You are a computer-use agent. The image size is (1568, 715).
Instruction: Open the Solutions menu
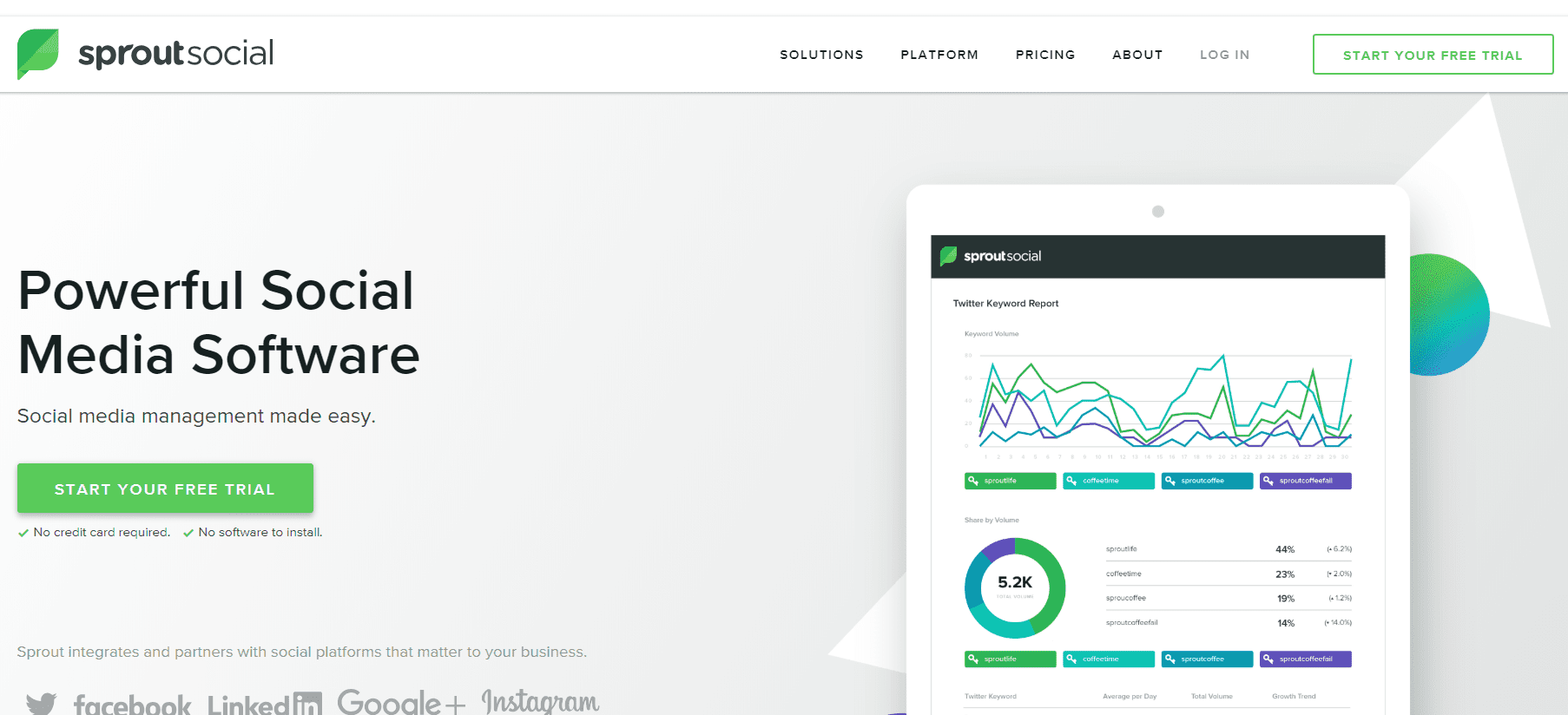(x=821, y=55)
